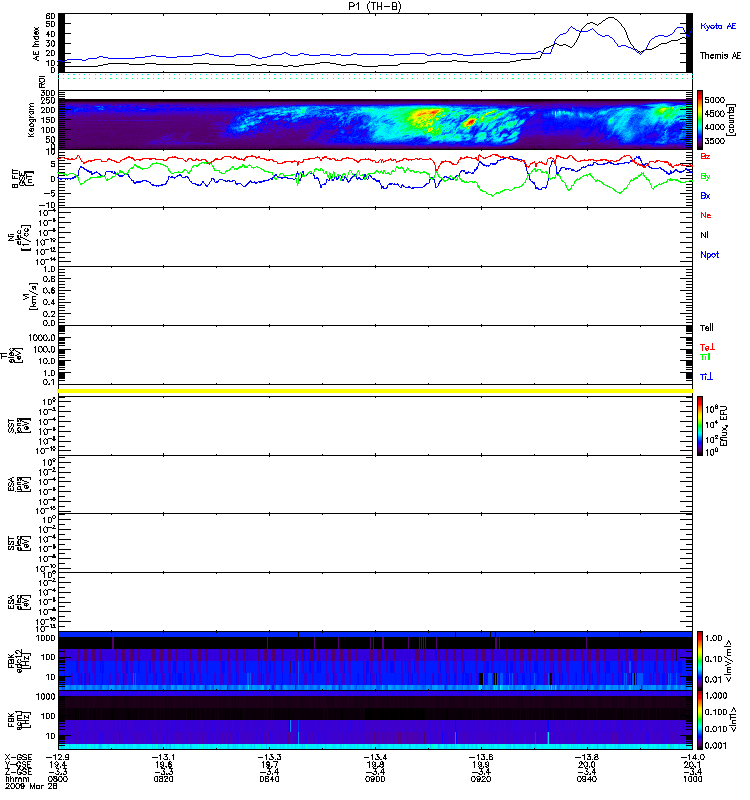Click the mV/m FBK color bar
750x800 pixels.
[701, 661]
